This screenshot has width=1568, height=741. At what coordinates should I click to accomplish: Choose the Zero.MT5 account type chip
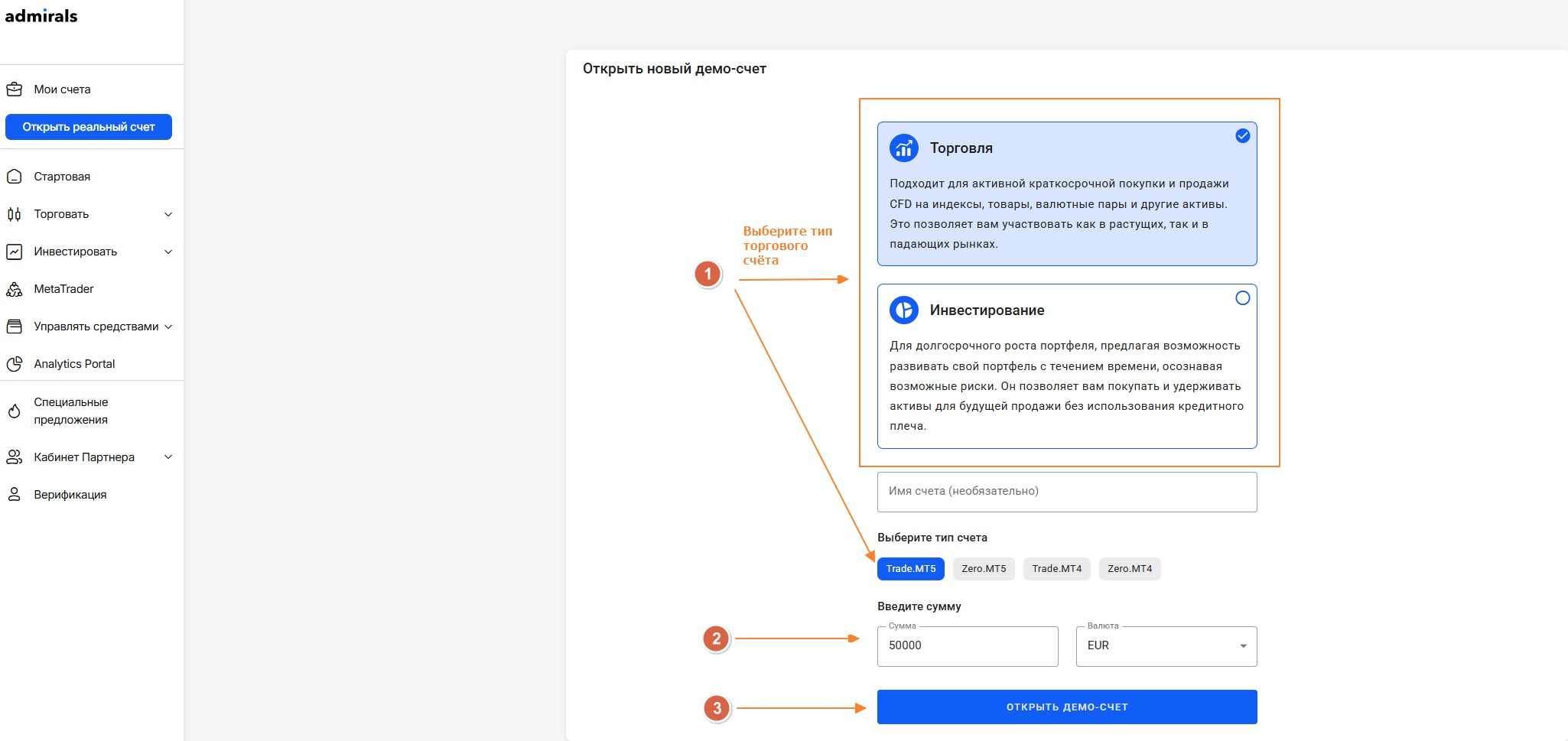coord(984,569)
